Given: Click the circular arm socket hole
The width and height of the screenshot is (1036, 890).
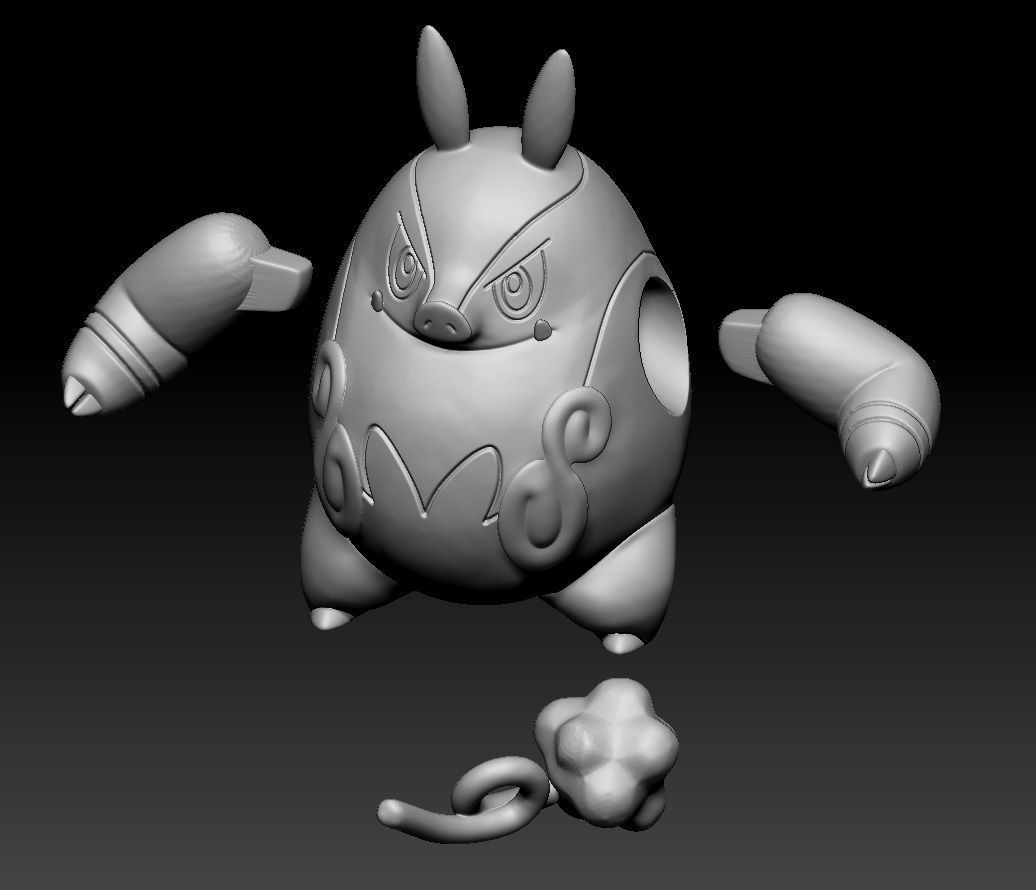Looking at the screenshot, I should pyautogui.click(x=663, y=346).
